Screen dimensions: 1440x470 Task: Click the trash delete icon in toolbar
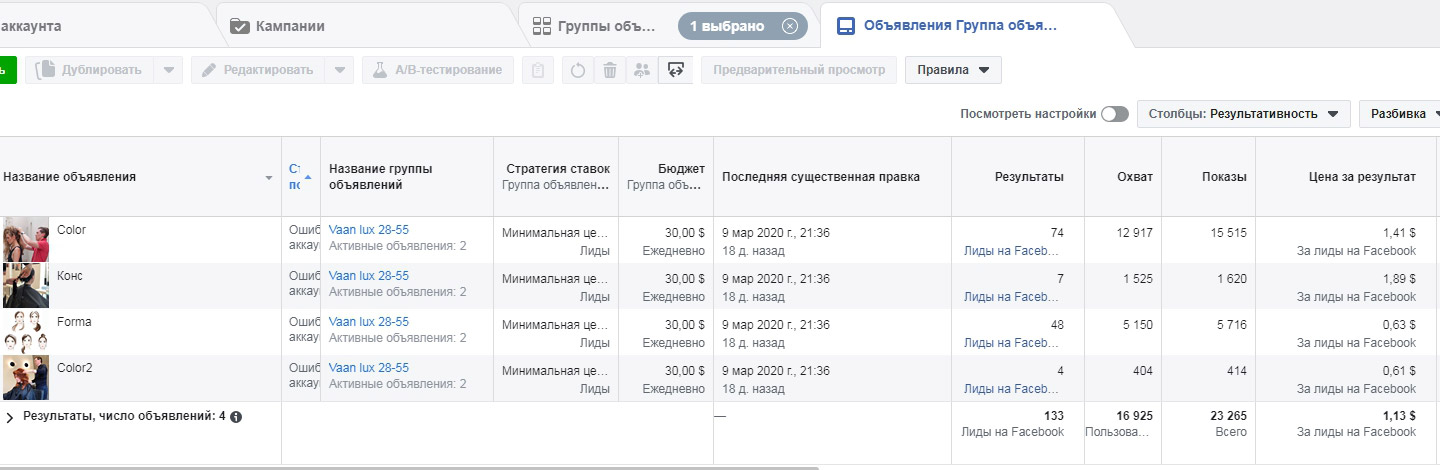tap(609, 70)
